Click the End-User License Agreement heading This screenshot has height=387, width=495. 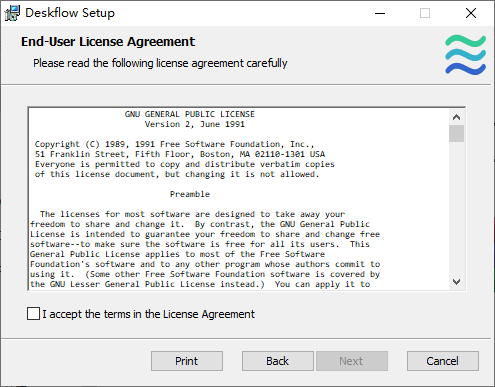(x=108, y=42)
